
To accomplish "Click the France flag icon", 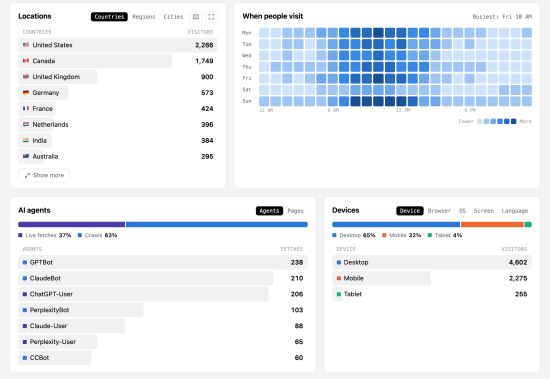I will click(x=26, y=108).
